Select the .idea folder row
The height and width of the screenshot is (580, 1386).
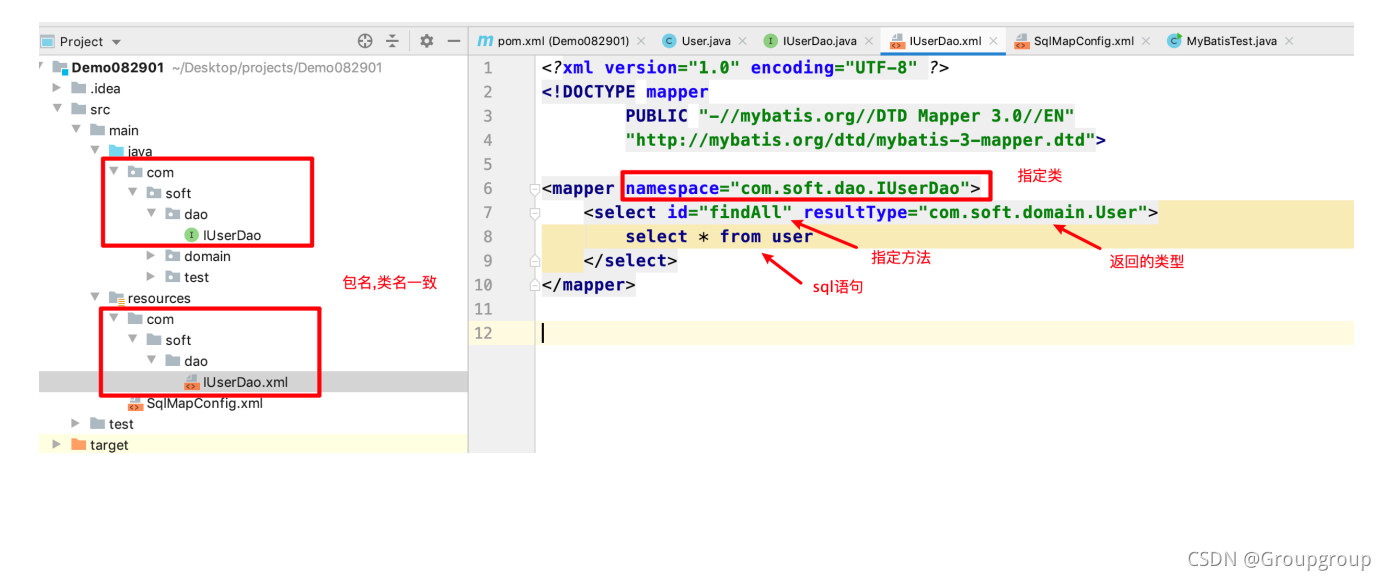tap(253, 88)
